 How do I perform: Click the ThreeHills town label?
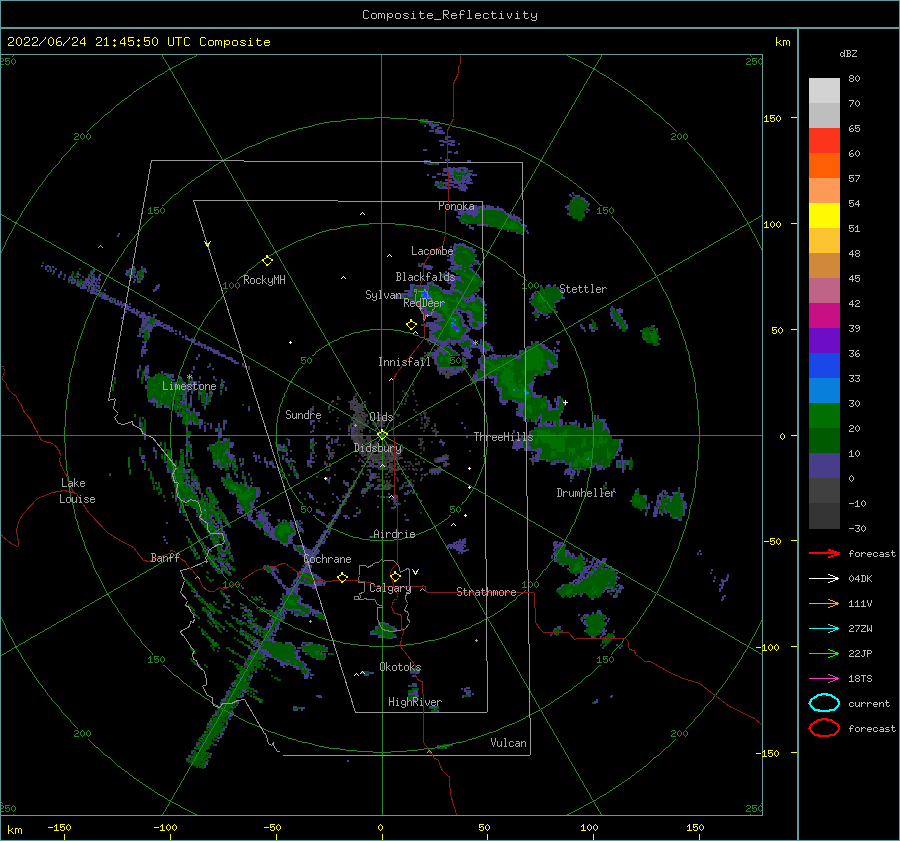503,437
